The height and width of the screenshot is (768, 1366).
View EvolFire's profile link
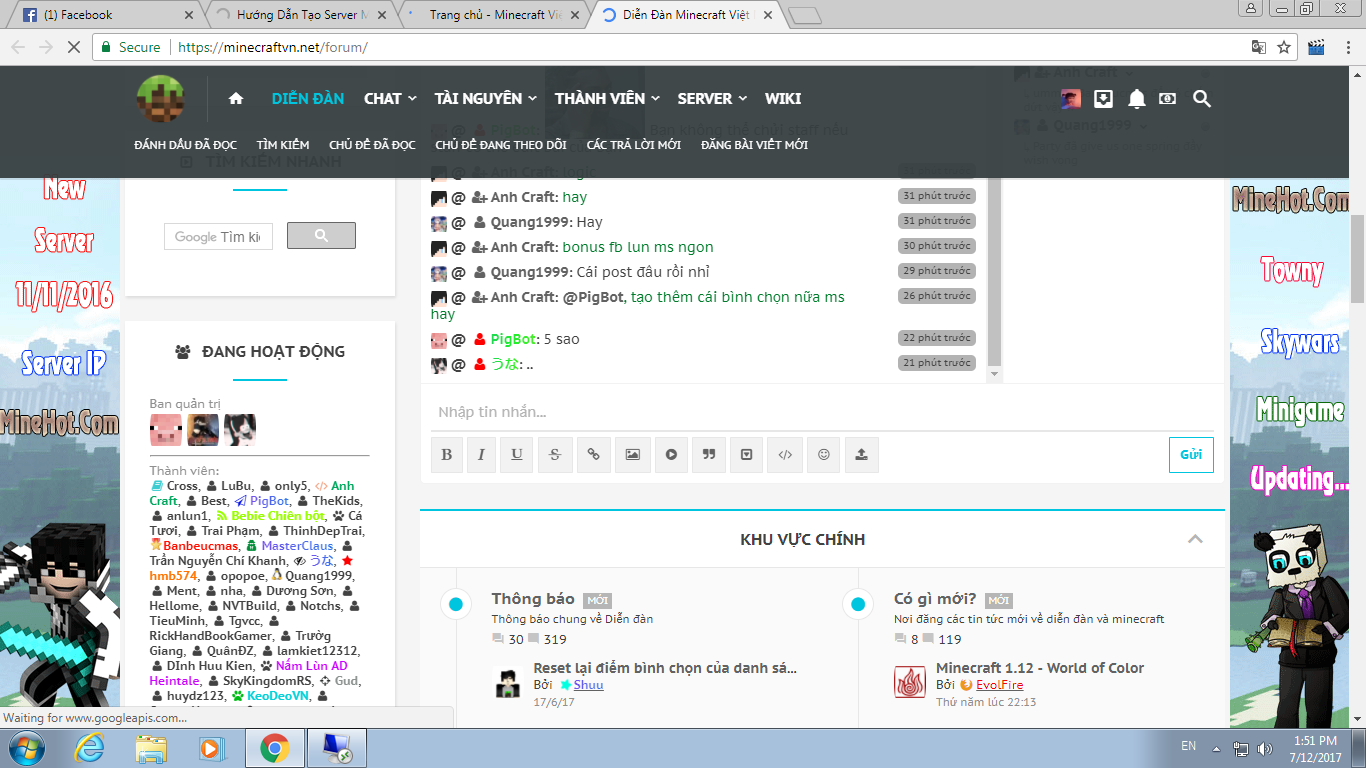(999, 685)
